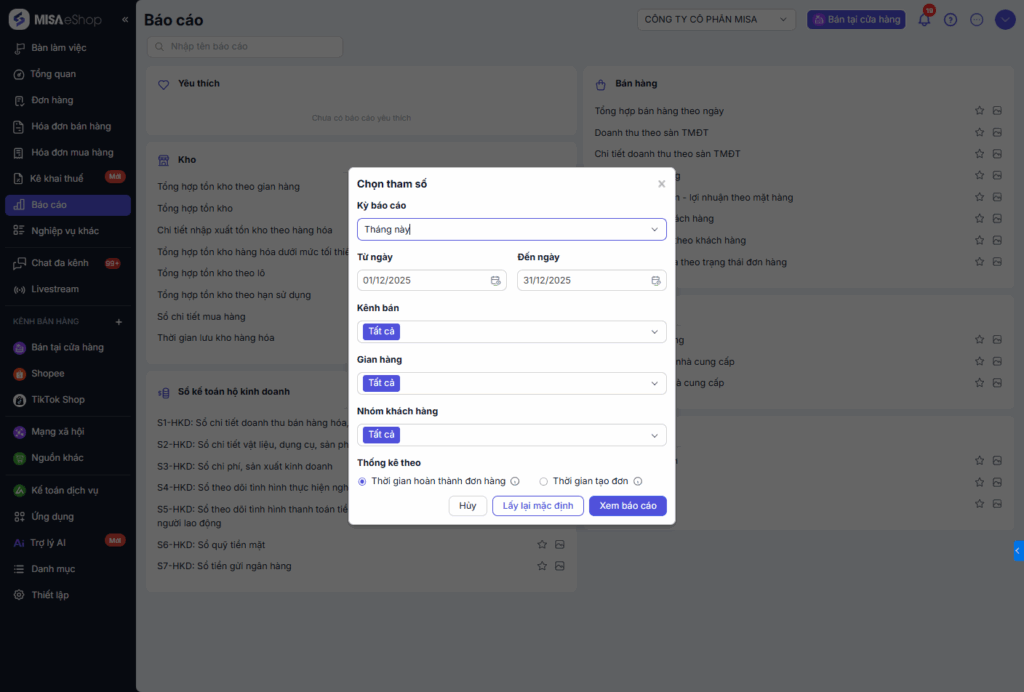The height and width of the screenshot is (692, 1024).
Task: Click the more options ellipsis icon in header
Action: (x=977, y=20)
